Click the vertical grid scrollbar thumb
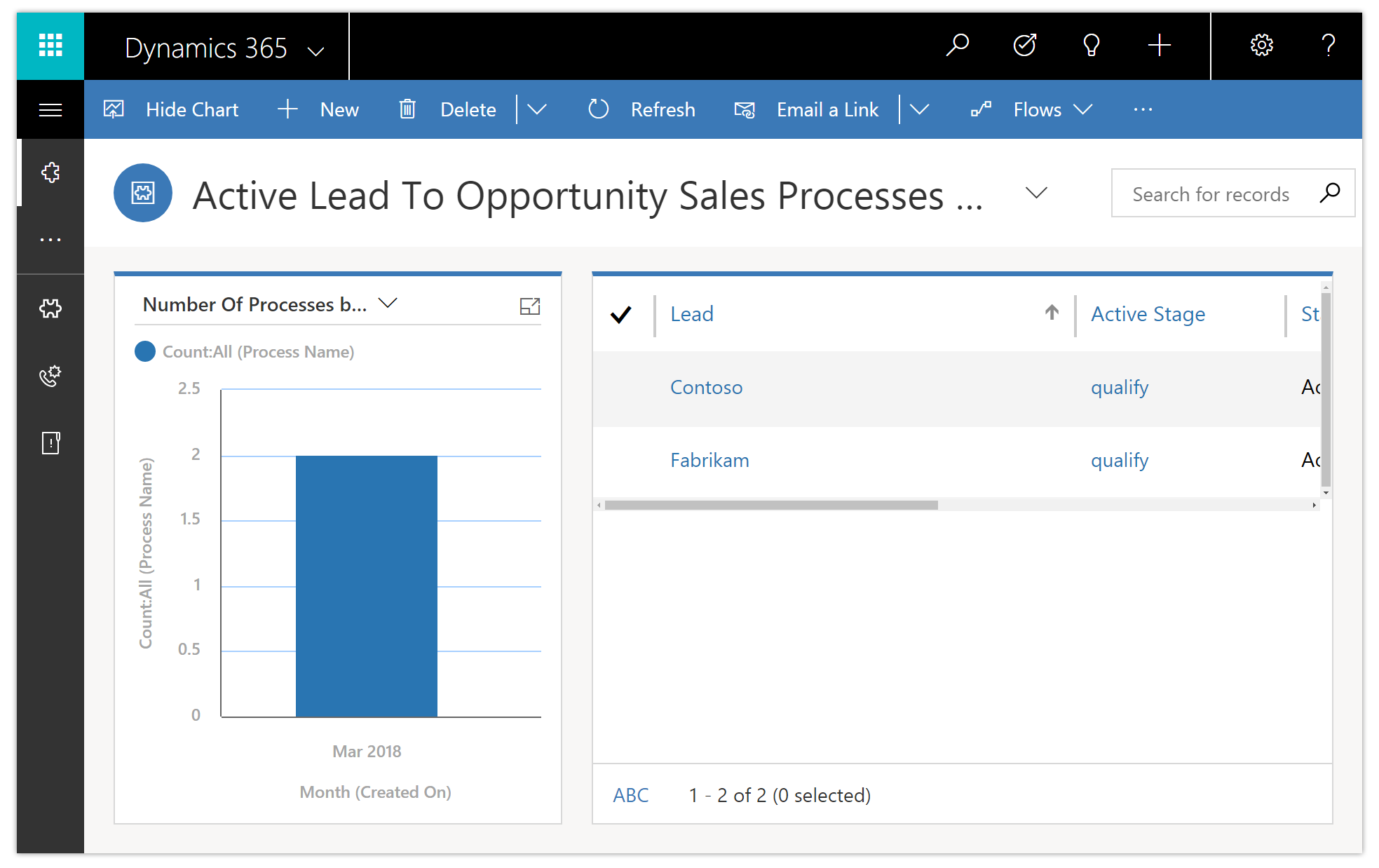The image size is (1379, 868). coord(1326,389)
